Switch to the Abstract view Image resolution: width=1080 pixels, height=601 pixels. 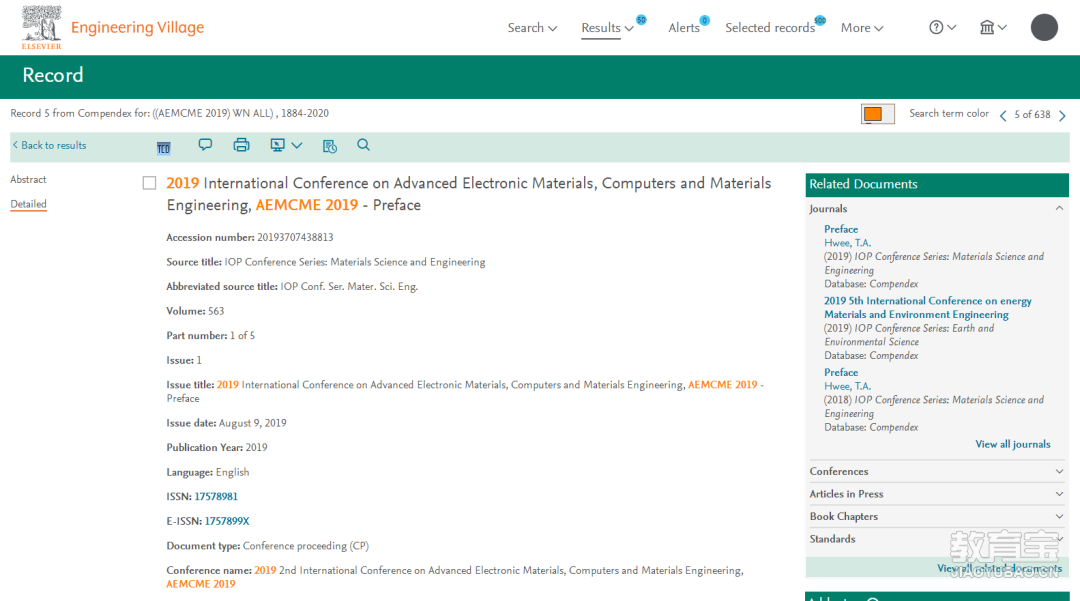28,180
